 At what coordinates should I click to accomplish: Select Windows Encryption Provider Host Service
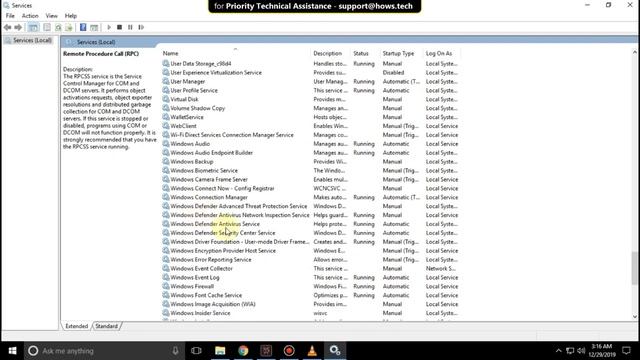(x=310, y=251)
